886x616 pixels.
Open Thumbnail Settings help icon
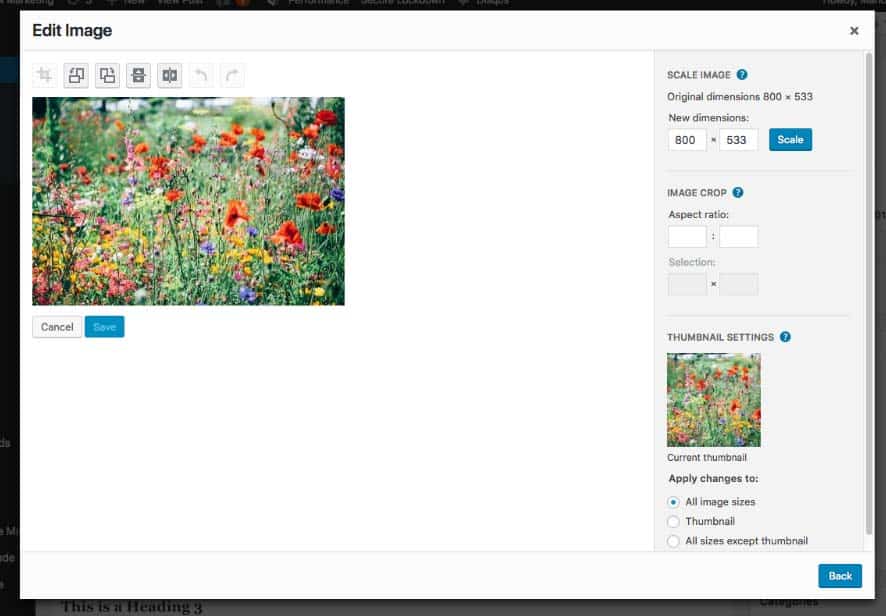point(785,337)
